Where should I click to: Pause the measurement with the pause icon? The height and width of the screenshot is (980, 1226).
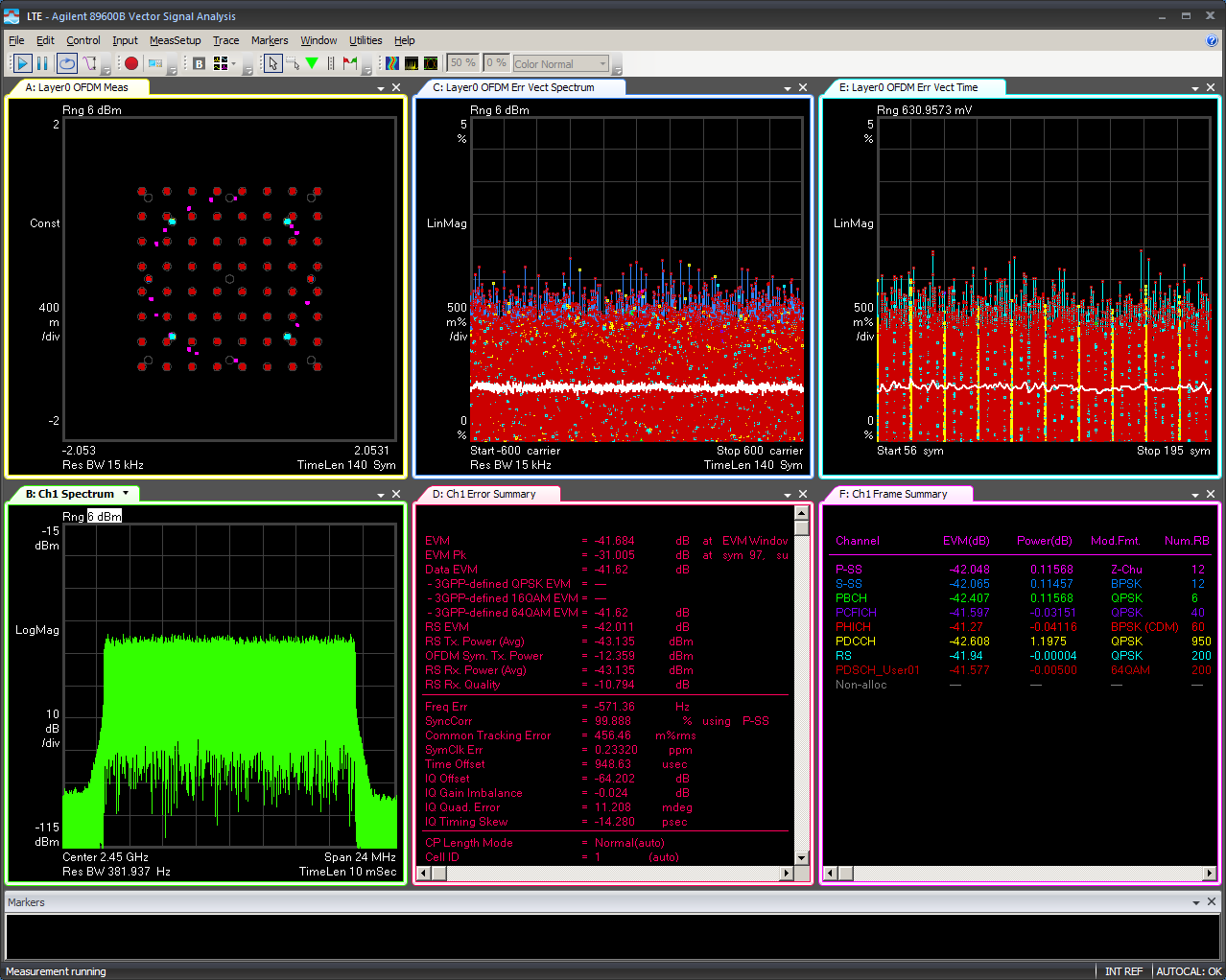tap(42, 63)
